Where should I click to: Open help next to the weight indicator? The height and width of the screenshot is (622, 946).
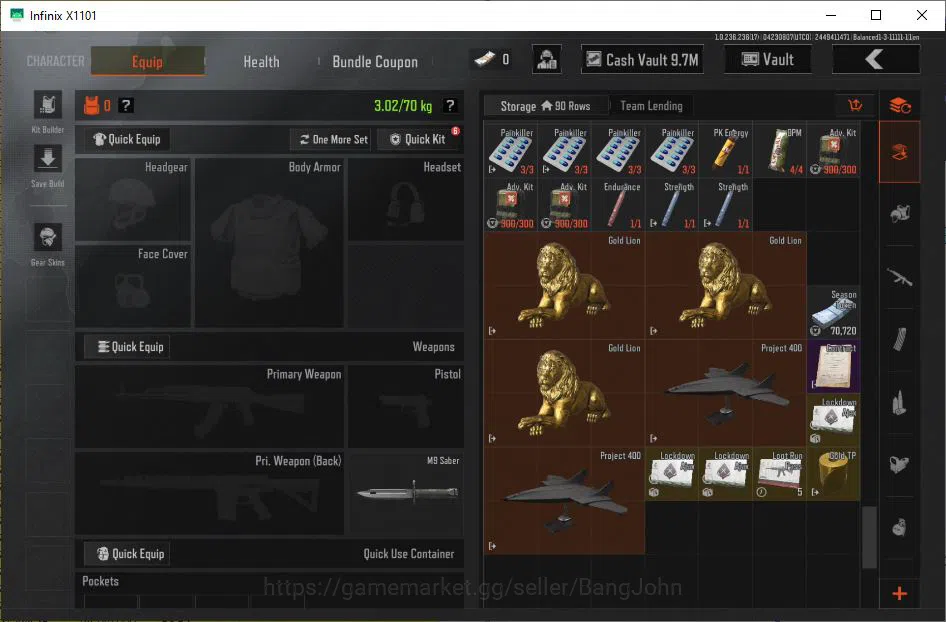pos(449,106)
